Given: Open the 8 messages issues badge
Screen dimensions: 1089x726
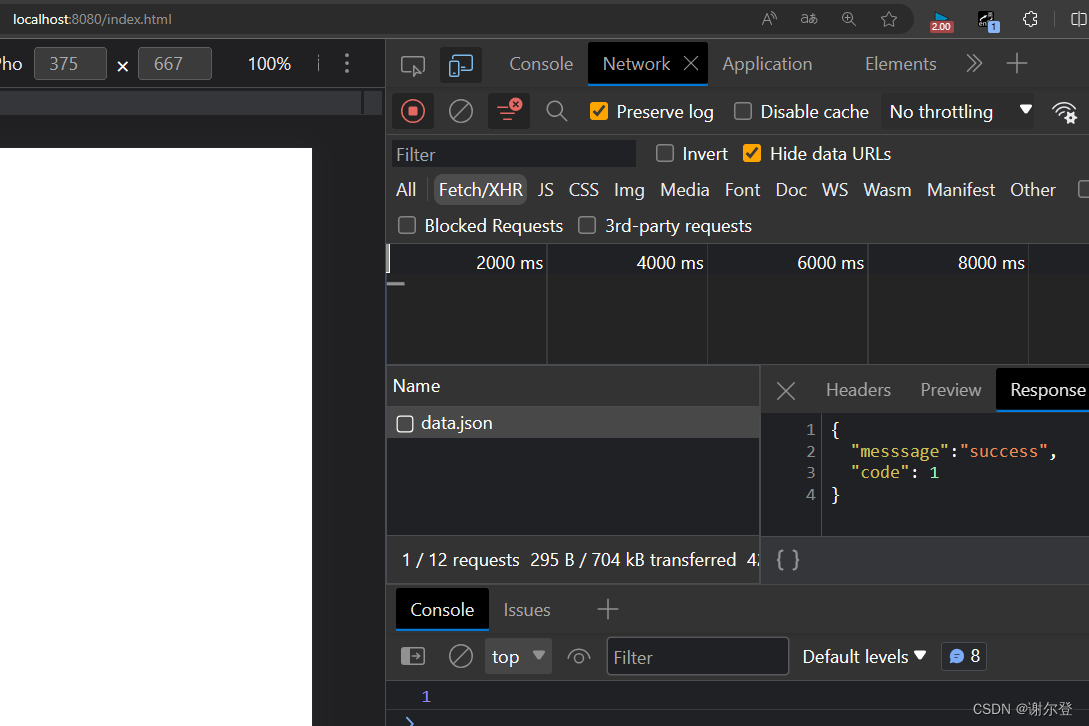Looking at the screenshot, I should 964,656.
